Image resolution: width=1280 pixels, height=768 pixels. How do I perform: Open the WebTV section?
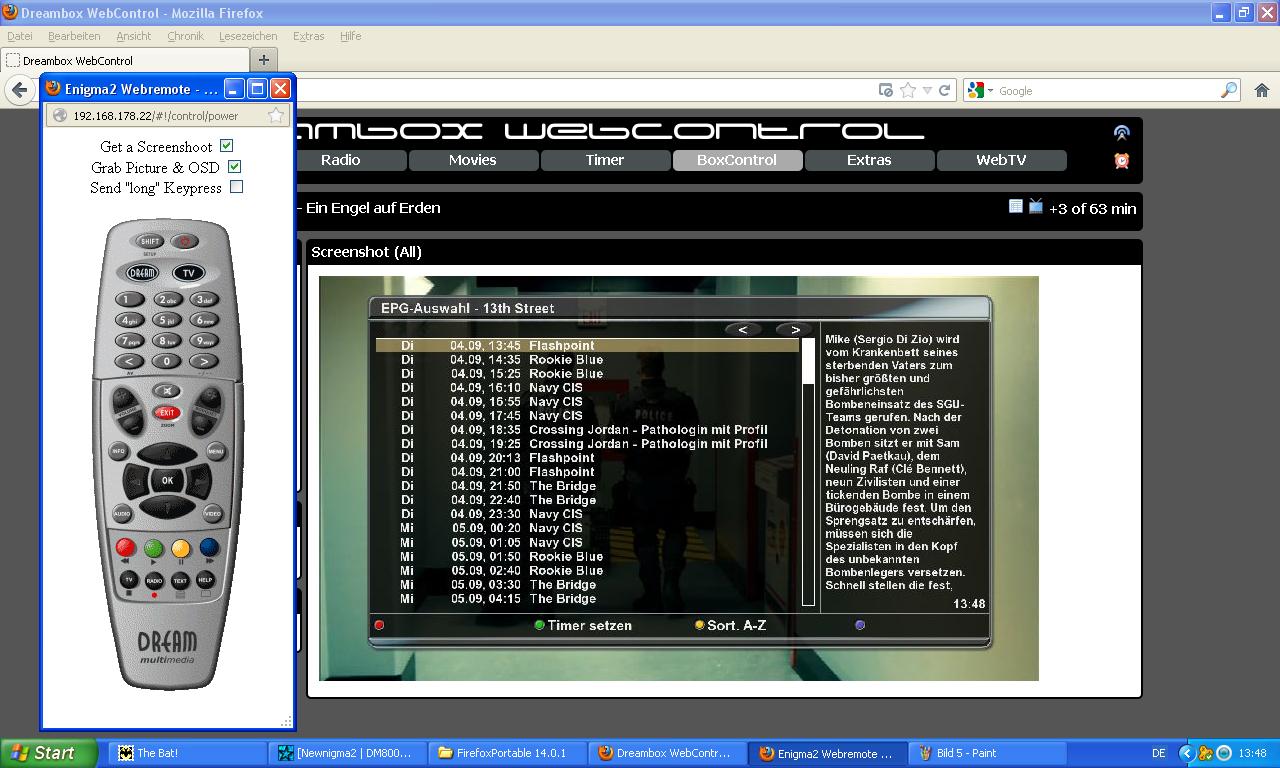[x=1001, y=160]
